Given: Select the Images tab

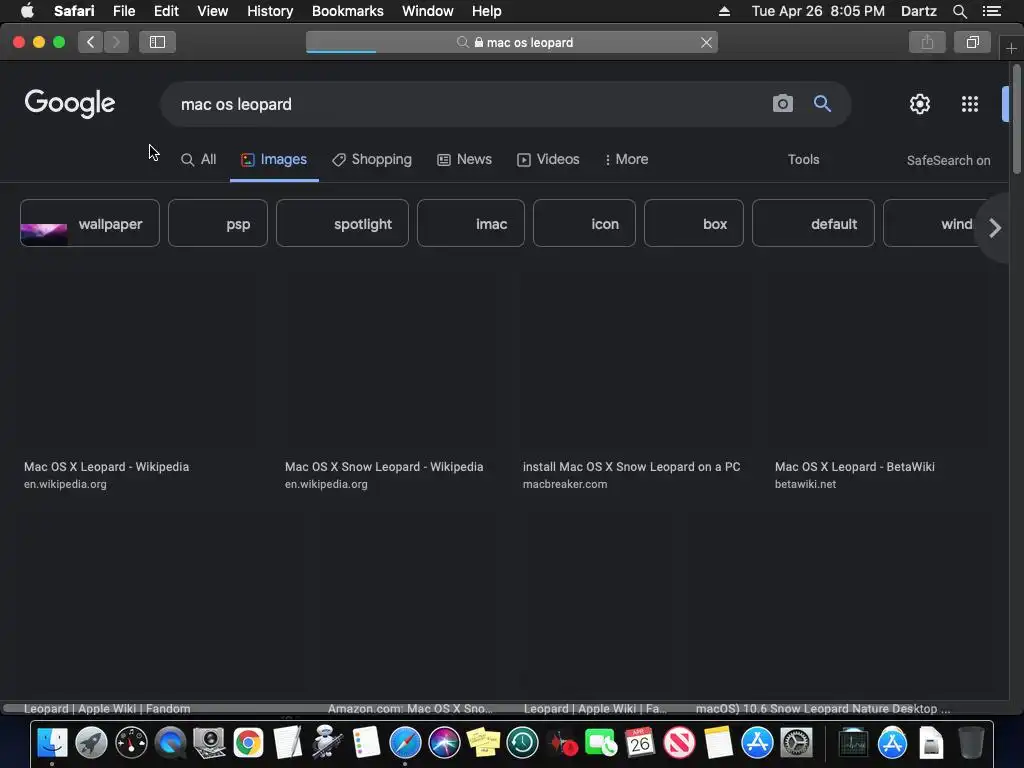Looking at the screenshot, I should (x=274, y=159).
